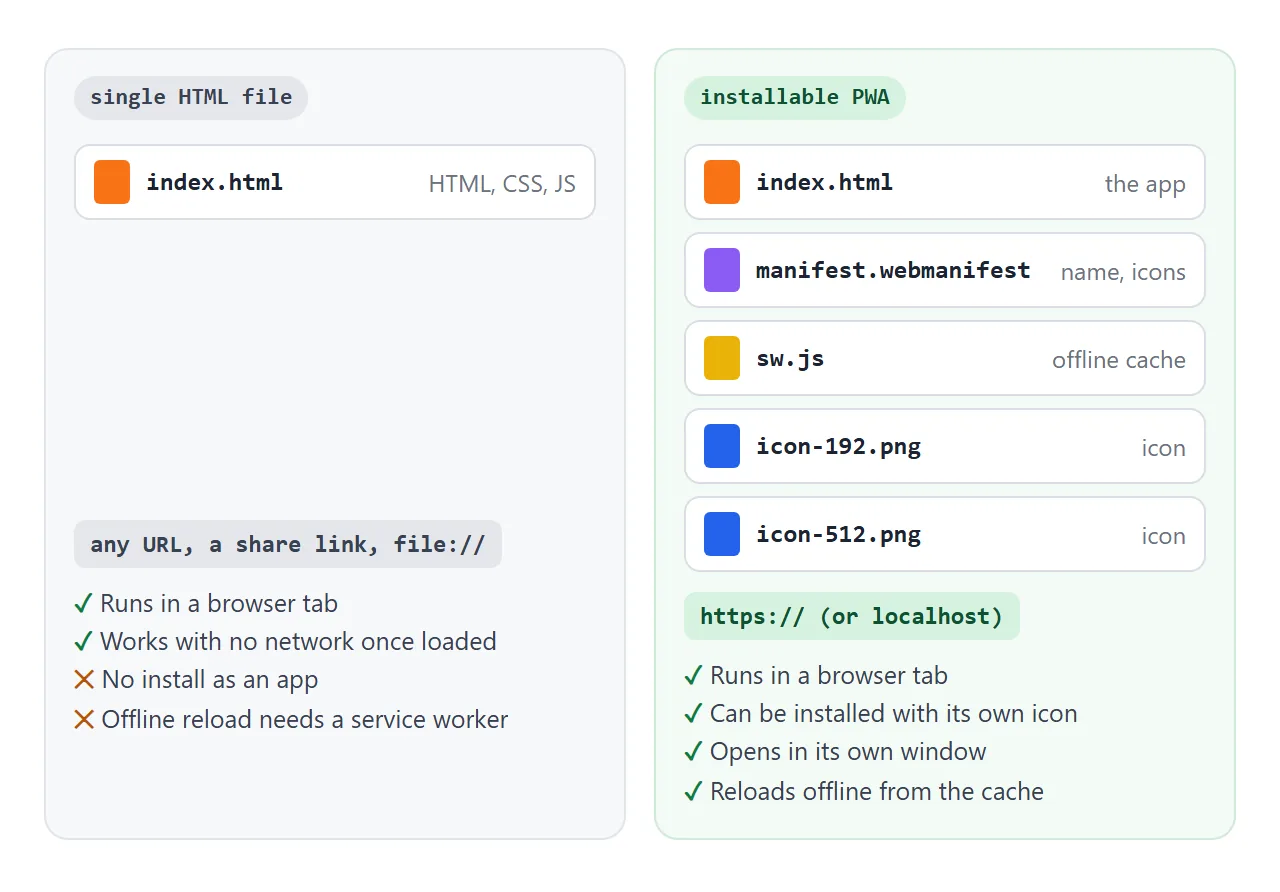The height and width of the screenshot is (892, 1280).
Task: Click the "icon" description in the icon-192.png row
Action: [1164, 448]
